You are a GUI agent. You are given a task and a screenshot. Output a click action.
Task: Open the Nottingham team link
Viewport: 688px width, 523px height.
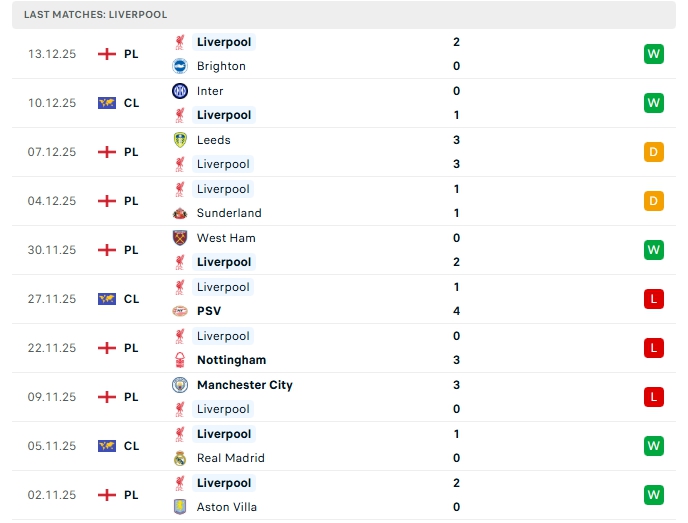coord(231,360)
